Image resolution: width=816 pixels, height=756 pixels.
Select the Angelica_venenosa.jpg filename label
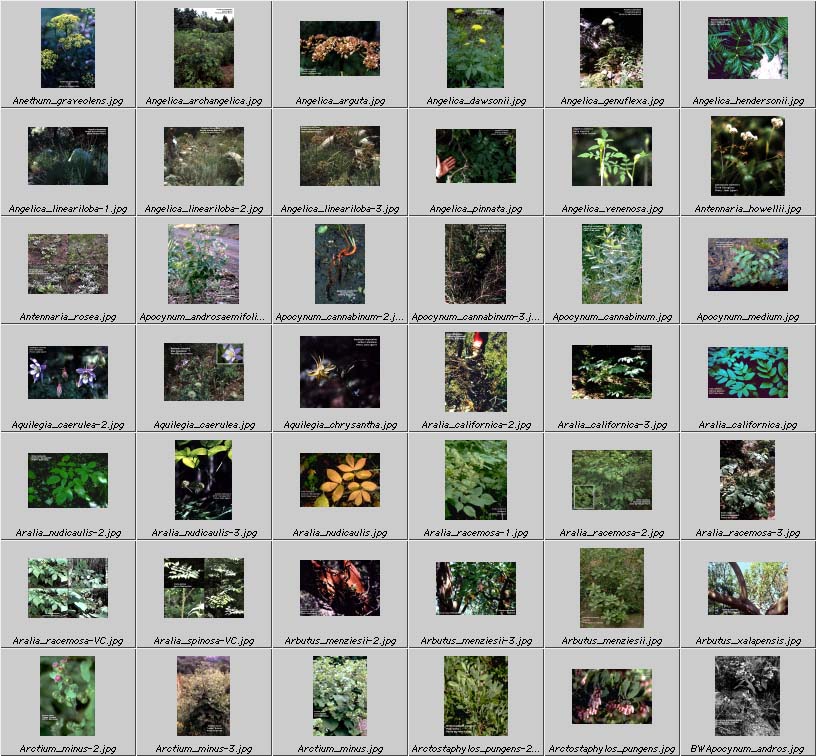pyautogui.click(x=611, y=209)
